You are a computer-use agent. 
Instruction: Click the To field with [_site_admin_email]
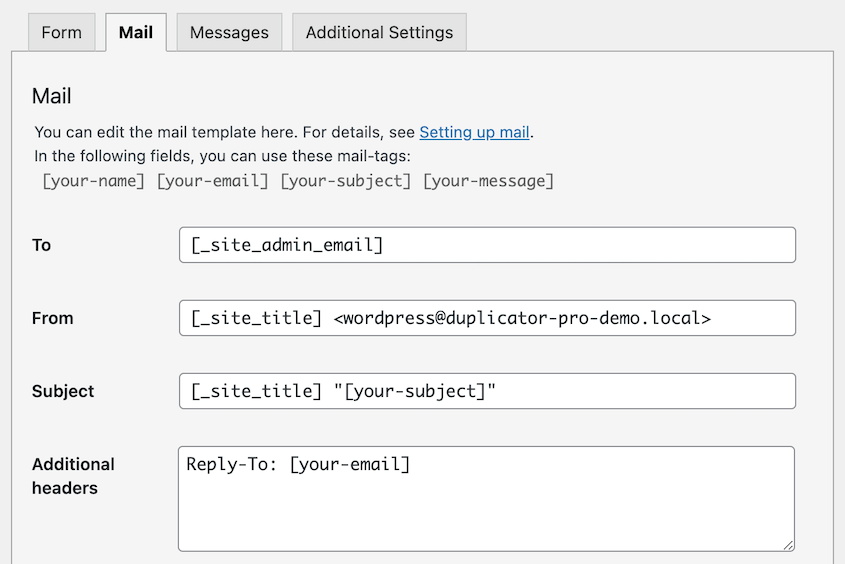(487, 245)
